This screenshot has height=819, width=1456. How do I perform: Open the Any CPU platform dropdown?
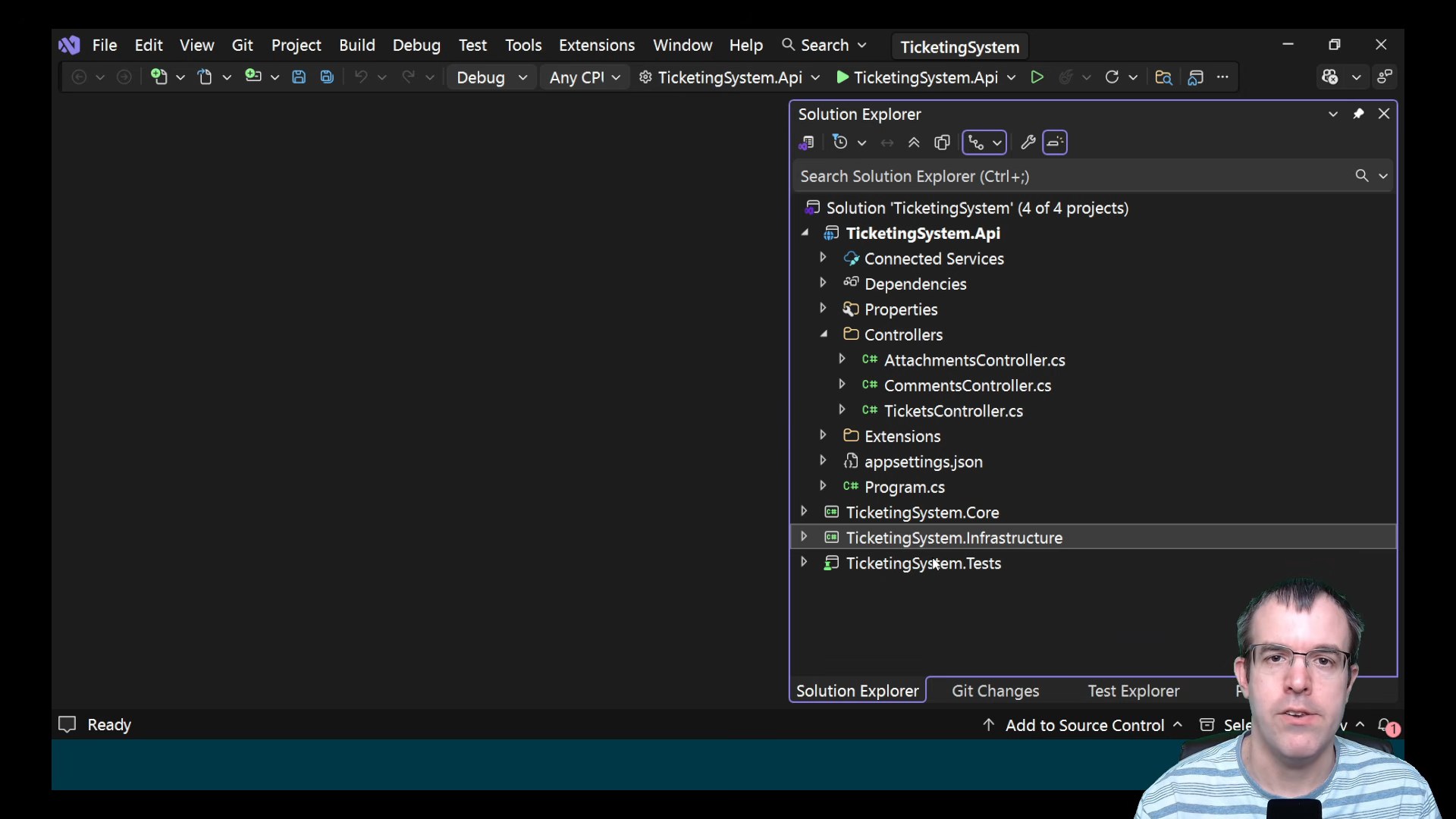click(x=584, y=77)
